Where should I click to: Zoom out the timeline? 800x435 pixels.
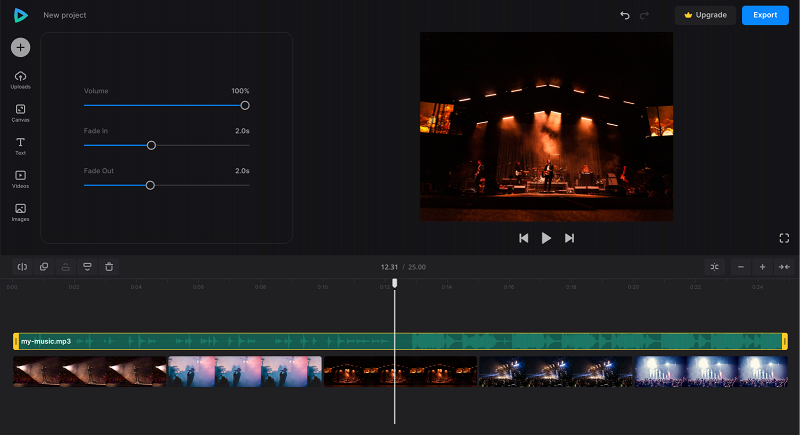(741, 267)
